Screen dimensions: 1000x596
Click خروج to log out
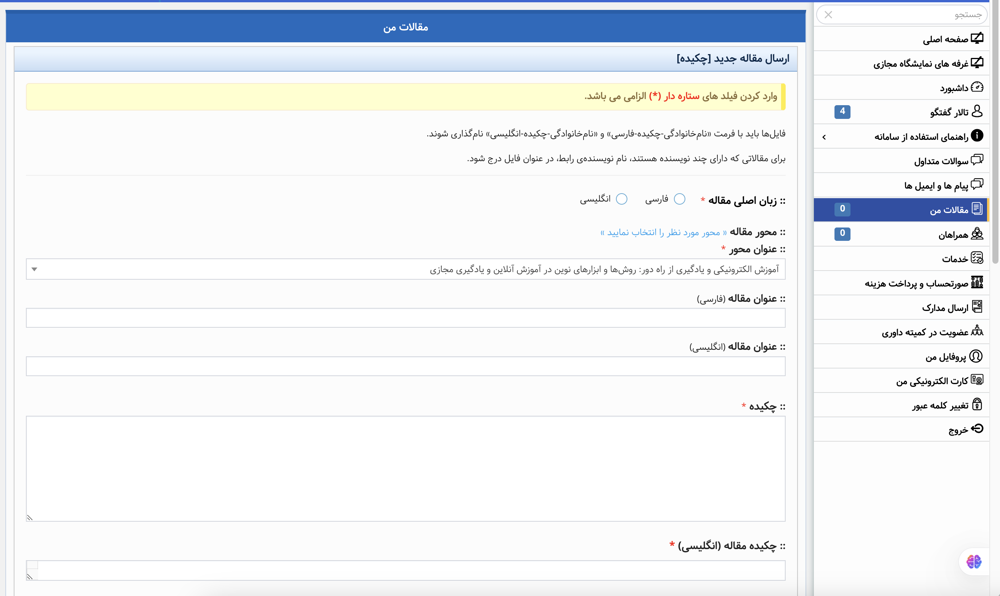click(x=901, y=430)
